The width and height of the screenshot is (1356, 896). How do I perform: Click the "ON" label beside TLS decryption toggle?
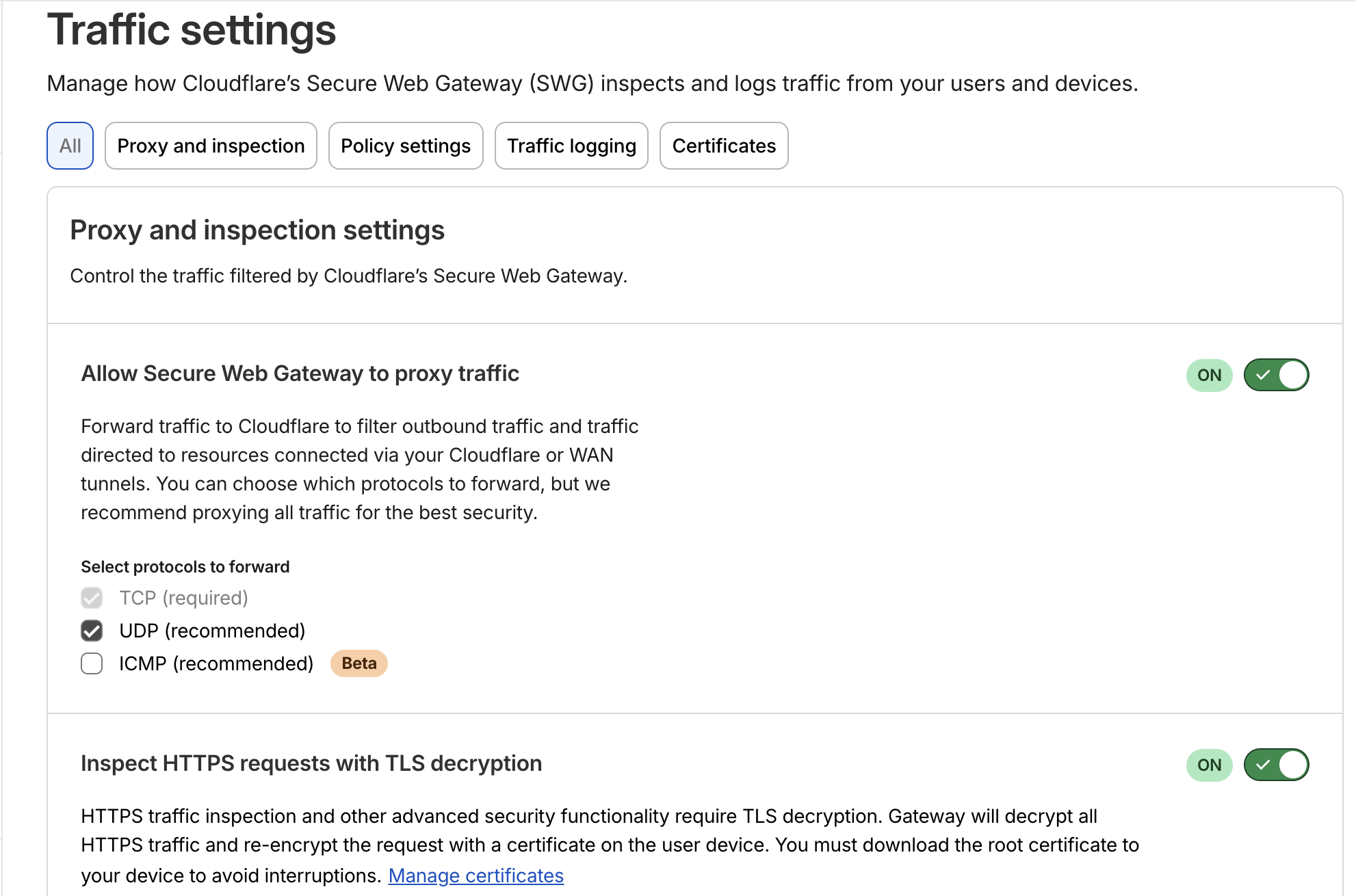pos(1208,765)
